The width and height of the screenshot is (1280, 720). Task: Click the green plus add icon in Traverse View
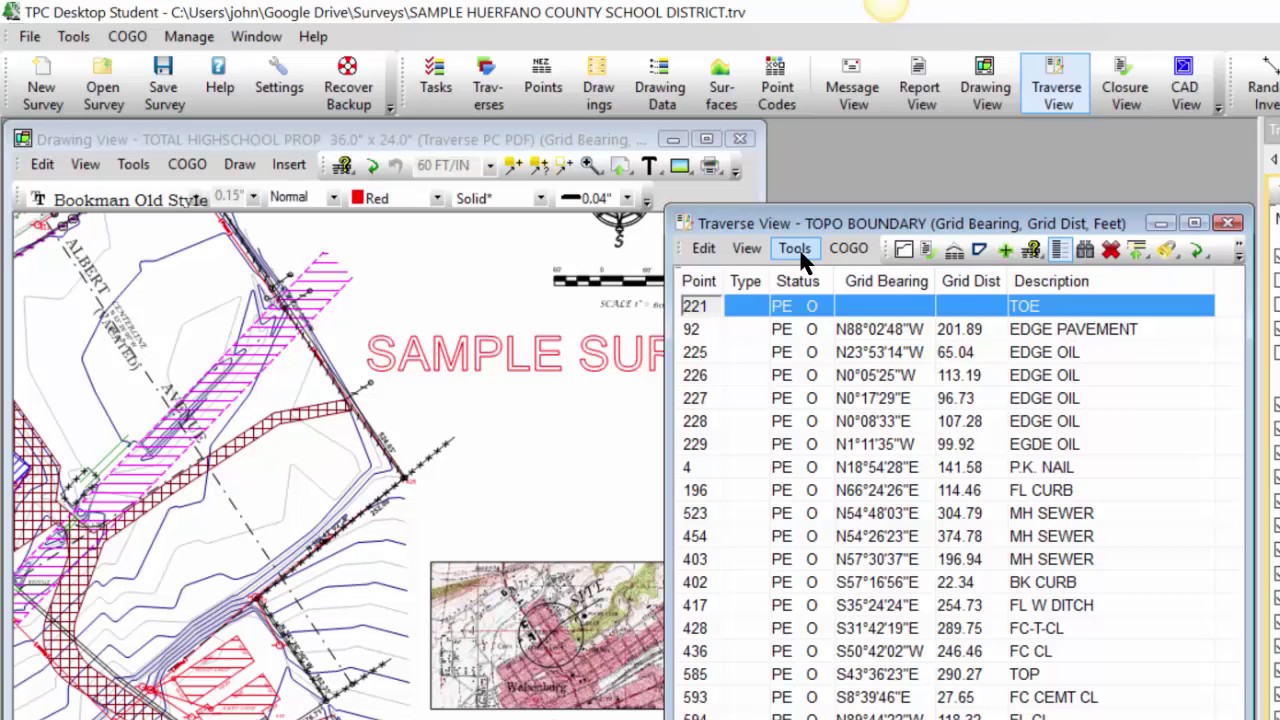pos(1005,250)
